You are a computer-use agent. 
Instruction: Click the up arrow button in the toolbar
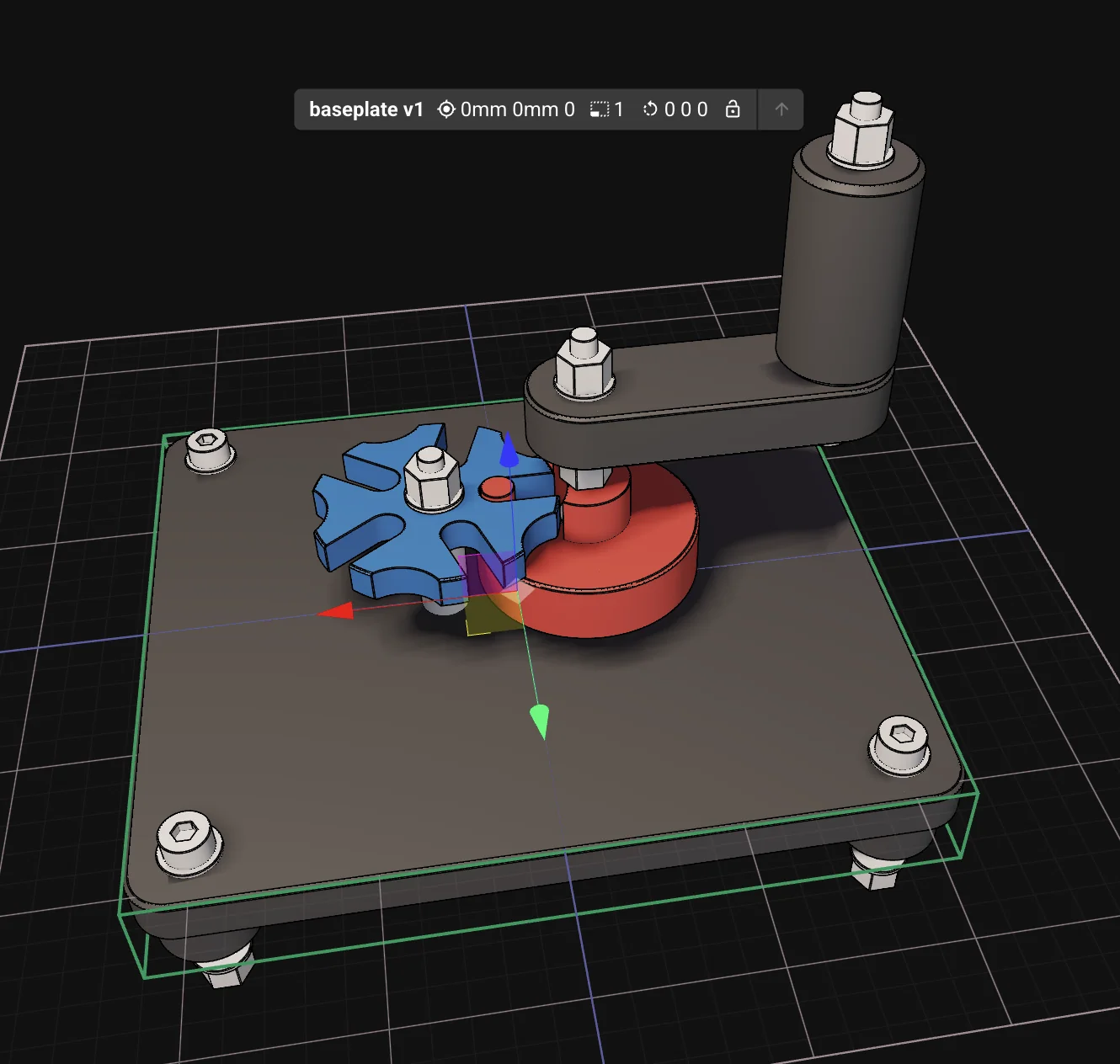(781, 109)
